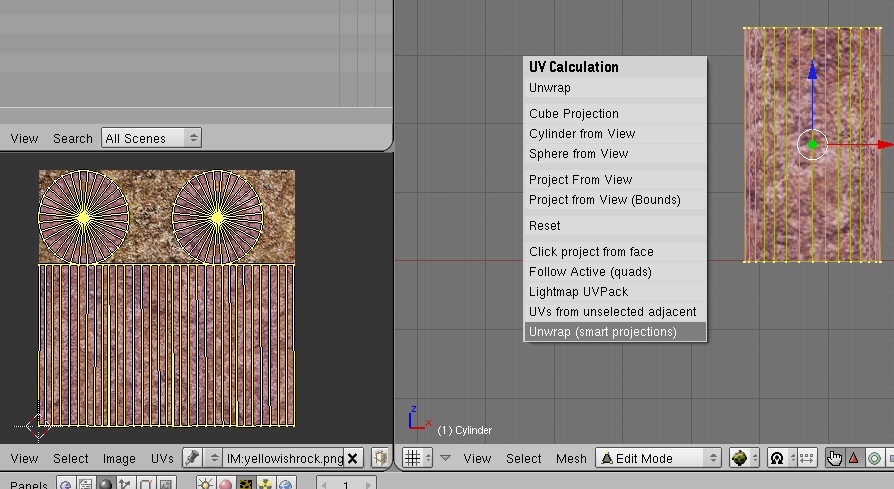
Task: Open the 3D view View menu
Action: click(x=477, y=458)
